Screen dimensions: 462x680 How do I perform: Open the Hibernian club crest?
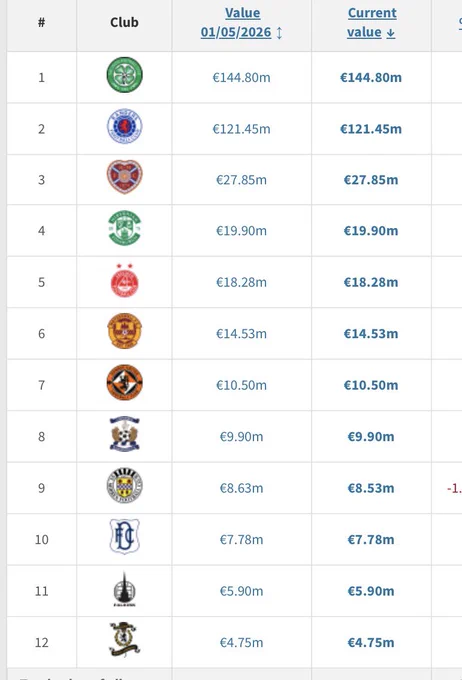[x=125, y=229]
